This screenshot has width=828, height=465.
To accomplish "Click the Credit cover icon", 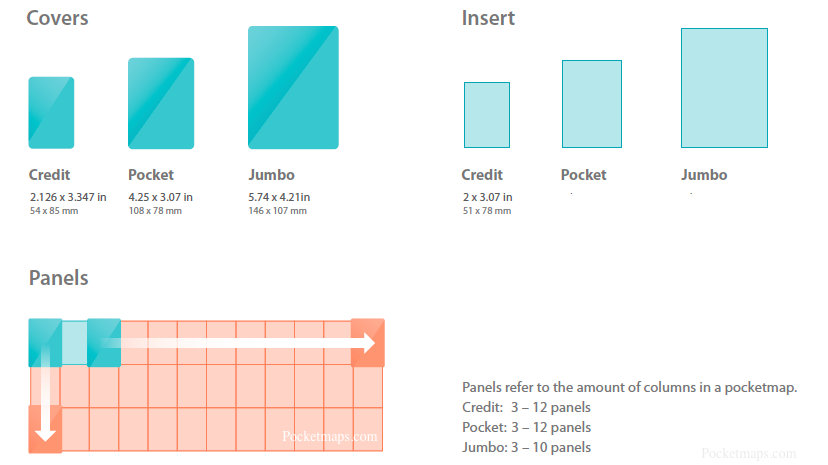I will pyautogui.click(x=51, y=112).
